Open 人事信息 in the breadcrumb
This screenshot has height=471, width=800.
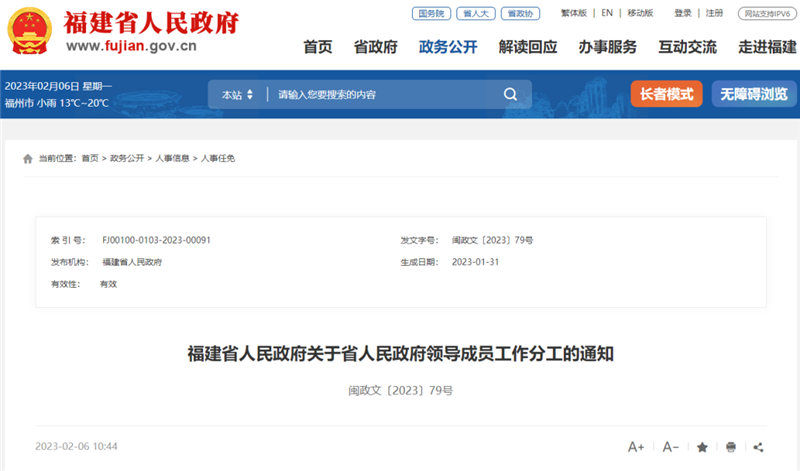(x=172, y=159)
